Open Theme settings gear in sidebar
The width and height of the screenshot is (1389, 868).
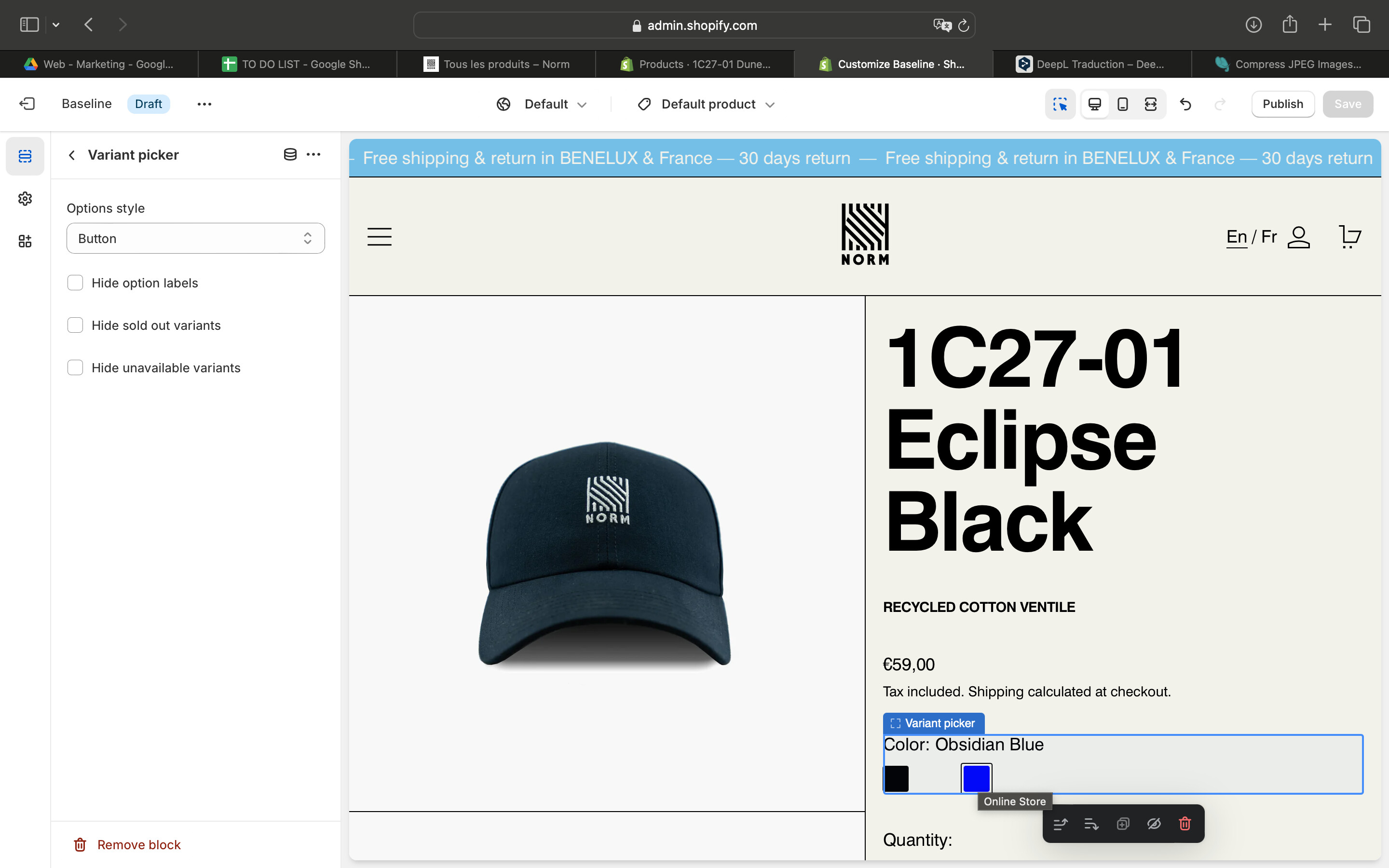tap(25, 199)
